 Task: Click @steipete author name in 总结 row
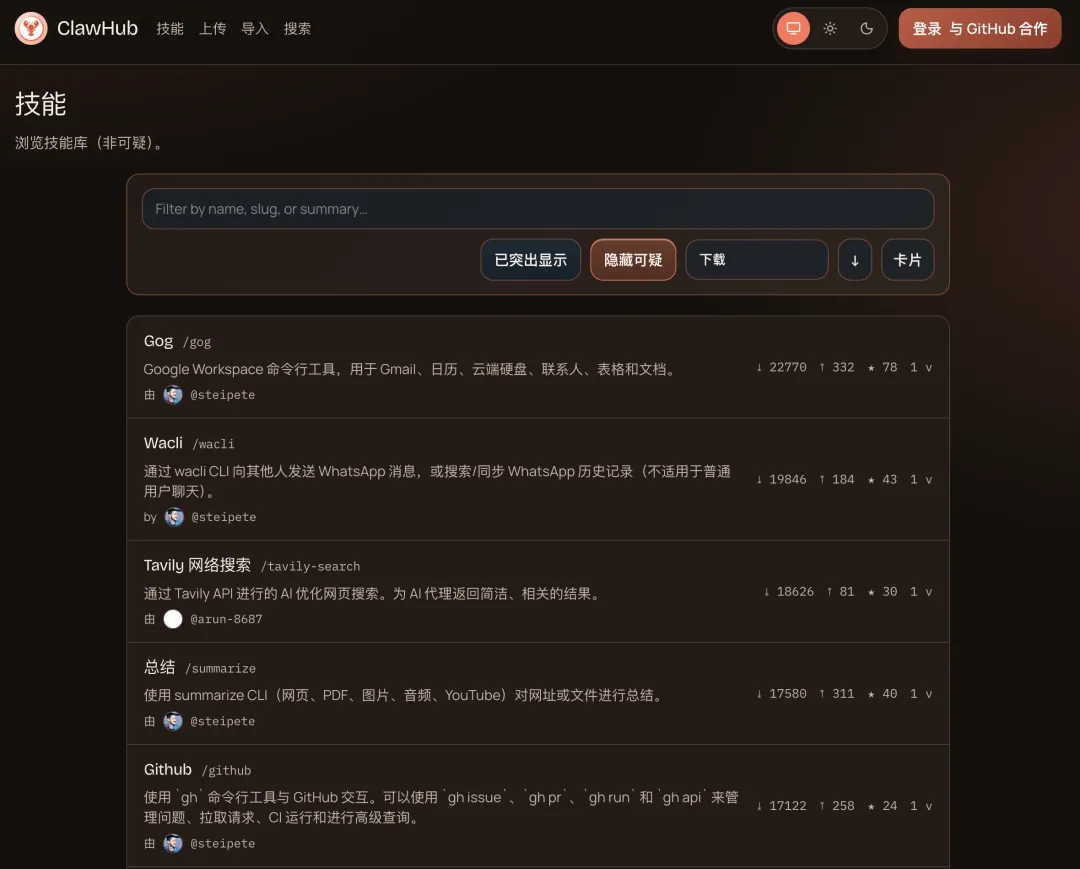tap(222, 721)
